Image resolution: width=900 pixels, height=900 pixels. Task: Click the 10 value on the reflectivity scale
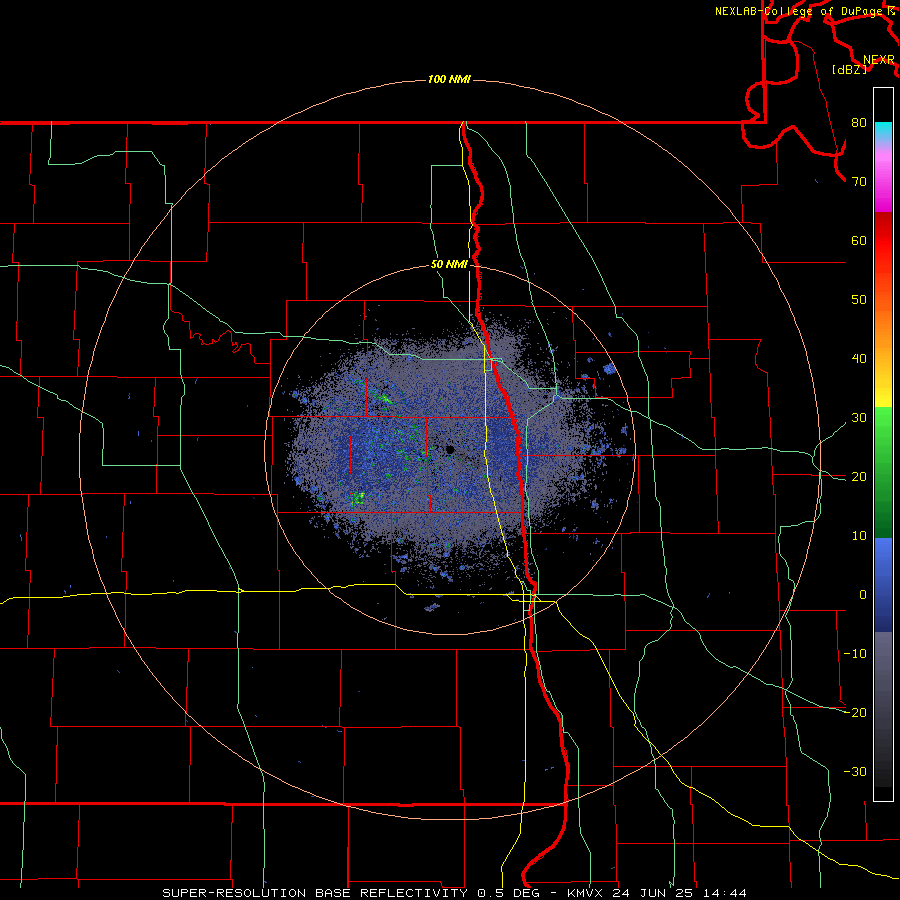click(859, 536)
